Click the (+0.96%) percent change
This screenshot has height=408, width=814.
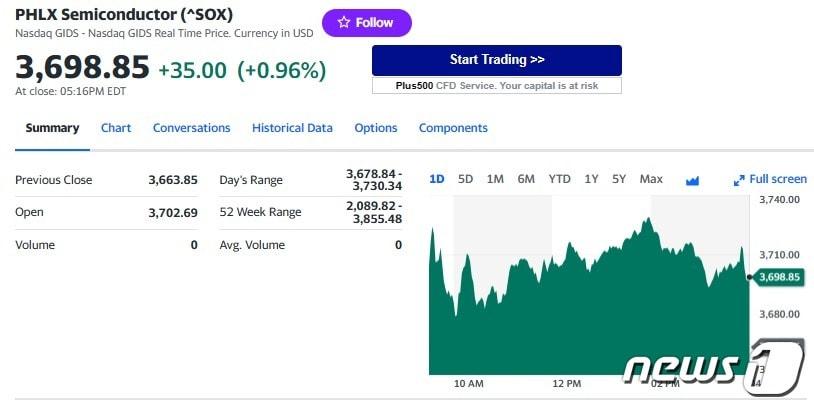coord(281,71)
